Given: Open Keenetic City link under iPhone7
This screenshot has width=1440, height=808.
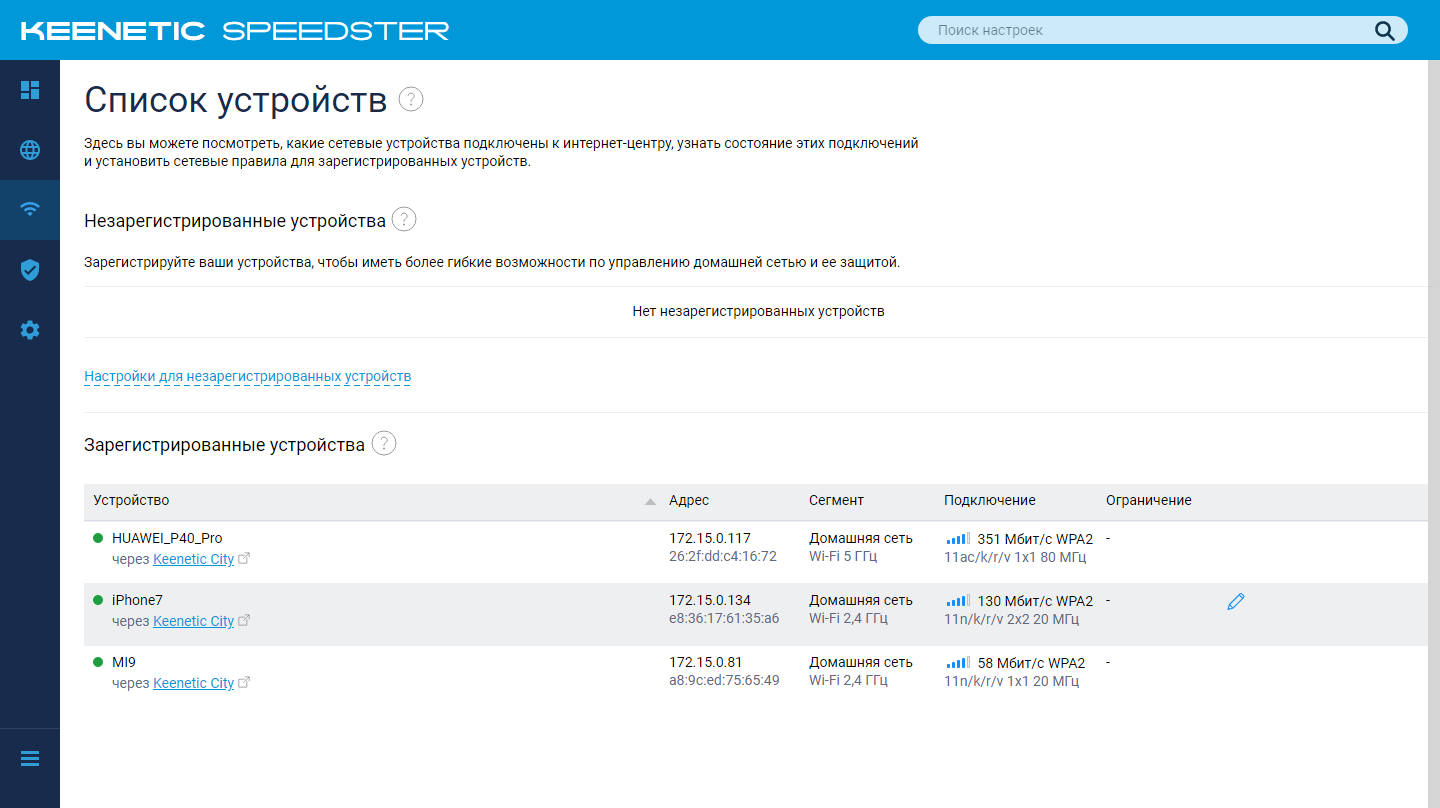Looking at the screenshot, I should 193,622.
